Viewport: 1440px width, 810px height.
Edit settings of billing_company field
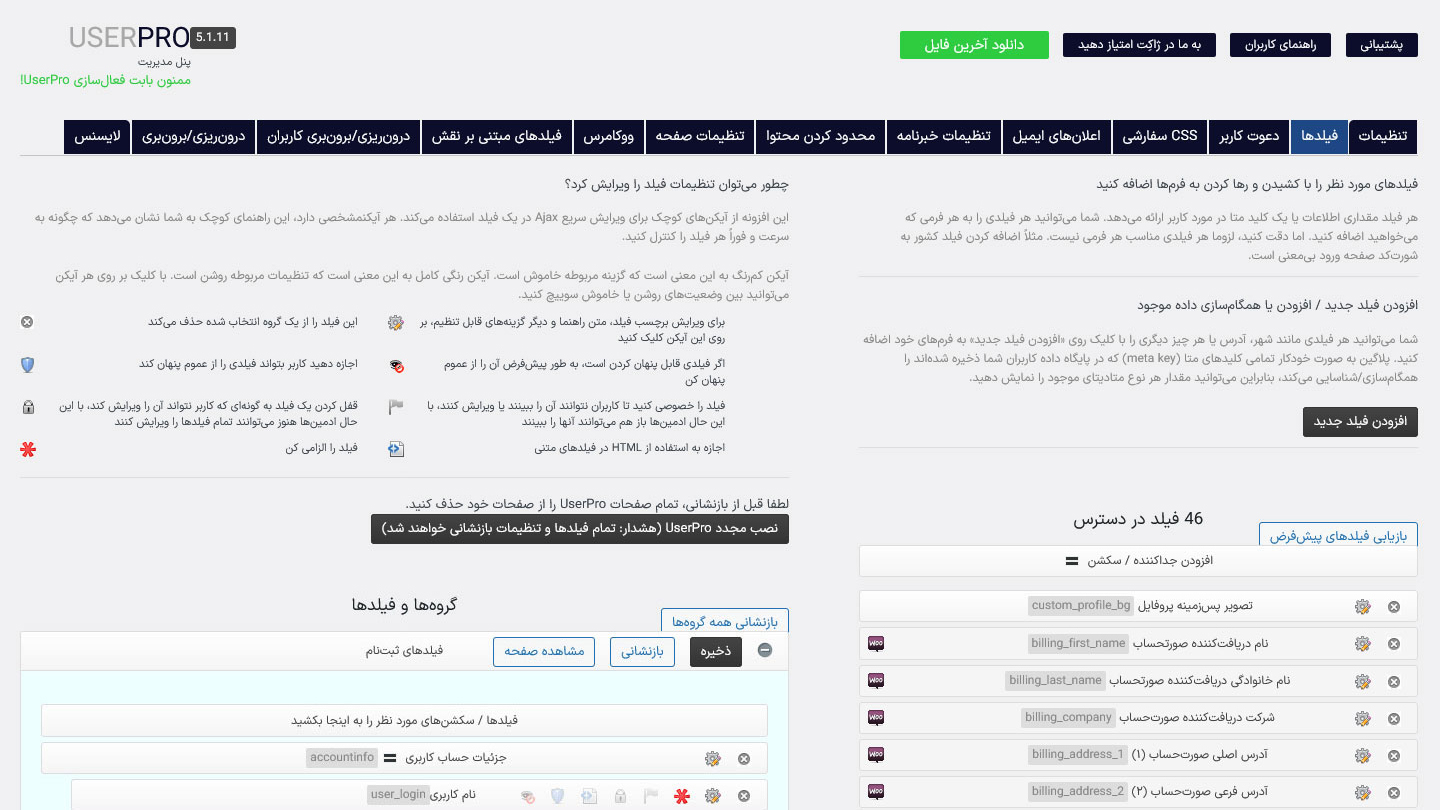pyautogui.click(x=1362, y=718)
